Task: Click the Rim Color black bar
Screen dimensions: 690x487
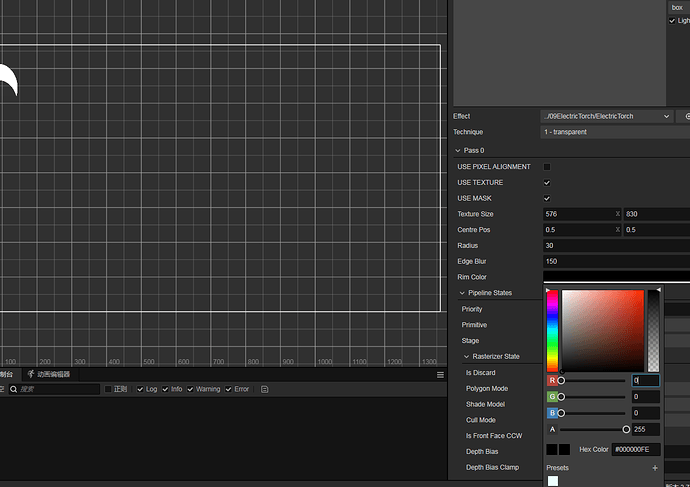Action: tap(617, 277)
